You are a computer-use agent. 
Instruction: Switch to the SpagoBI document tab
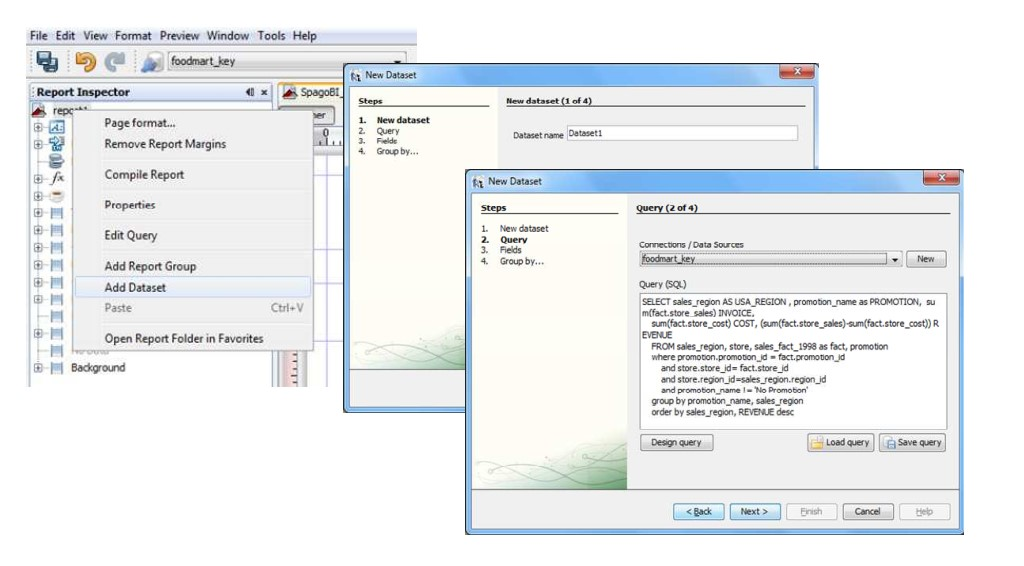(x=312, y=92)
